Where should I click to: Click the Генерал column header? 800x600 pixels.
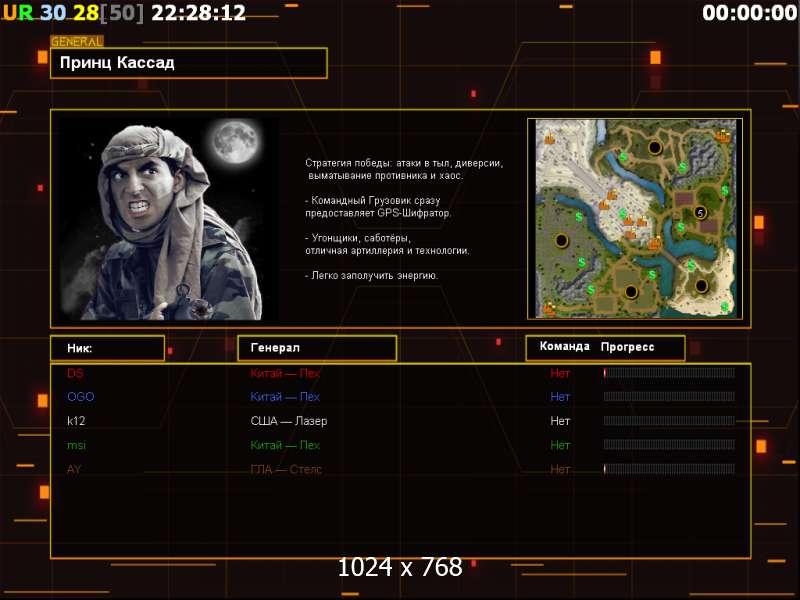tap(317, 348)
